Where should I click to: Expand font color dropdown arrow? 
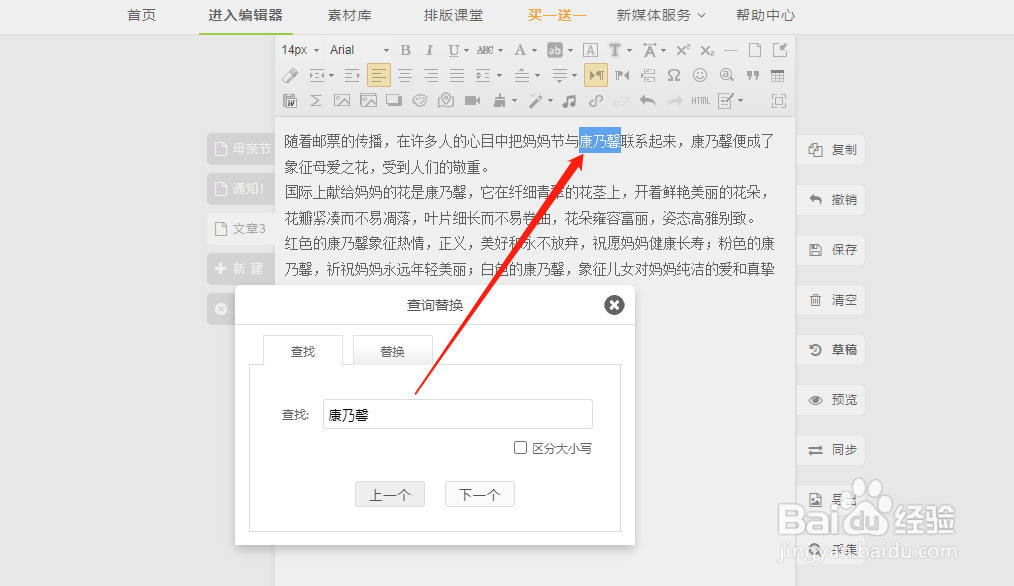click(534, 50)
